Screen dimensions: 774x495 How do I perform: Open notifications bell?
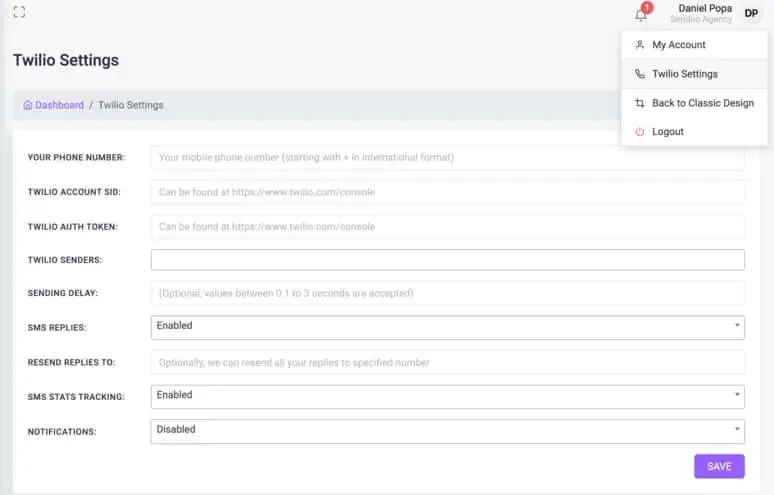(x=641, y=15)
